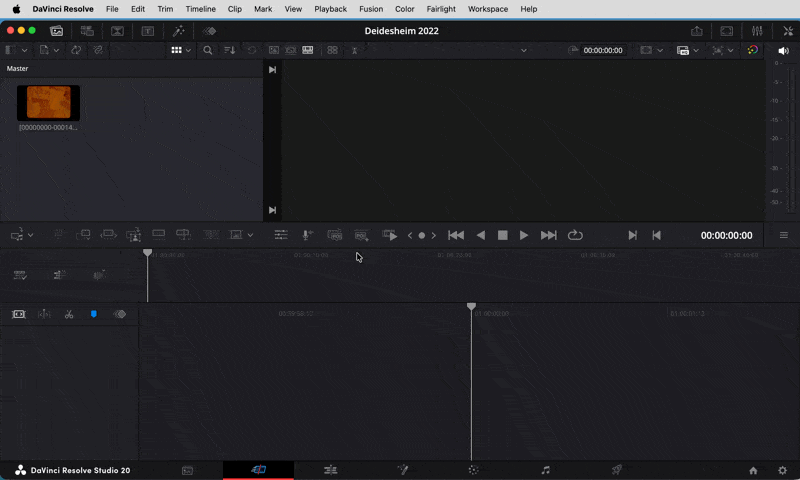Open the Playback menu

click(331, 9)
